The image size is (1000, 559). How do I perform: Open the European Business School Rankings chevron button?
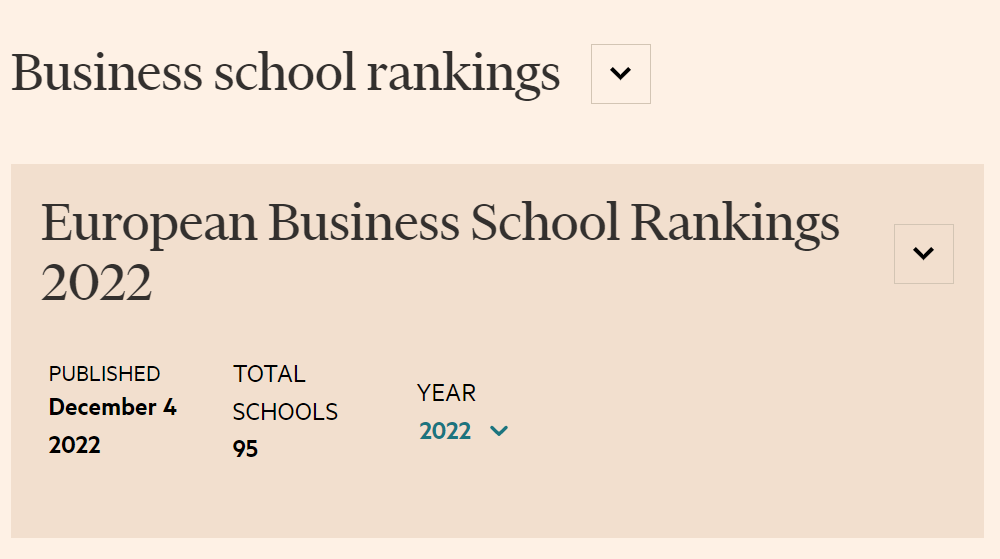coord(923,254)
